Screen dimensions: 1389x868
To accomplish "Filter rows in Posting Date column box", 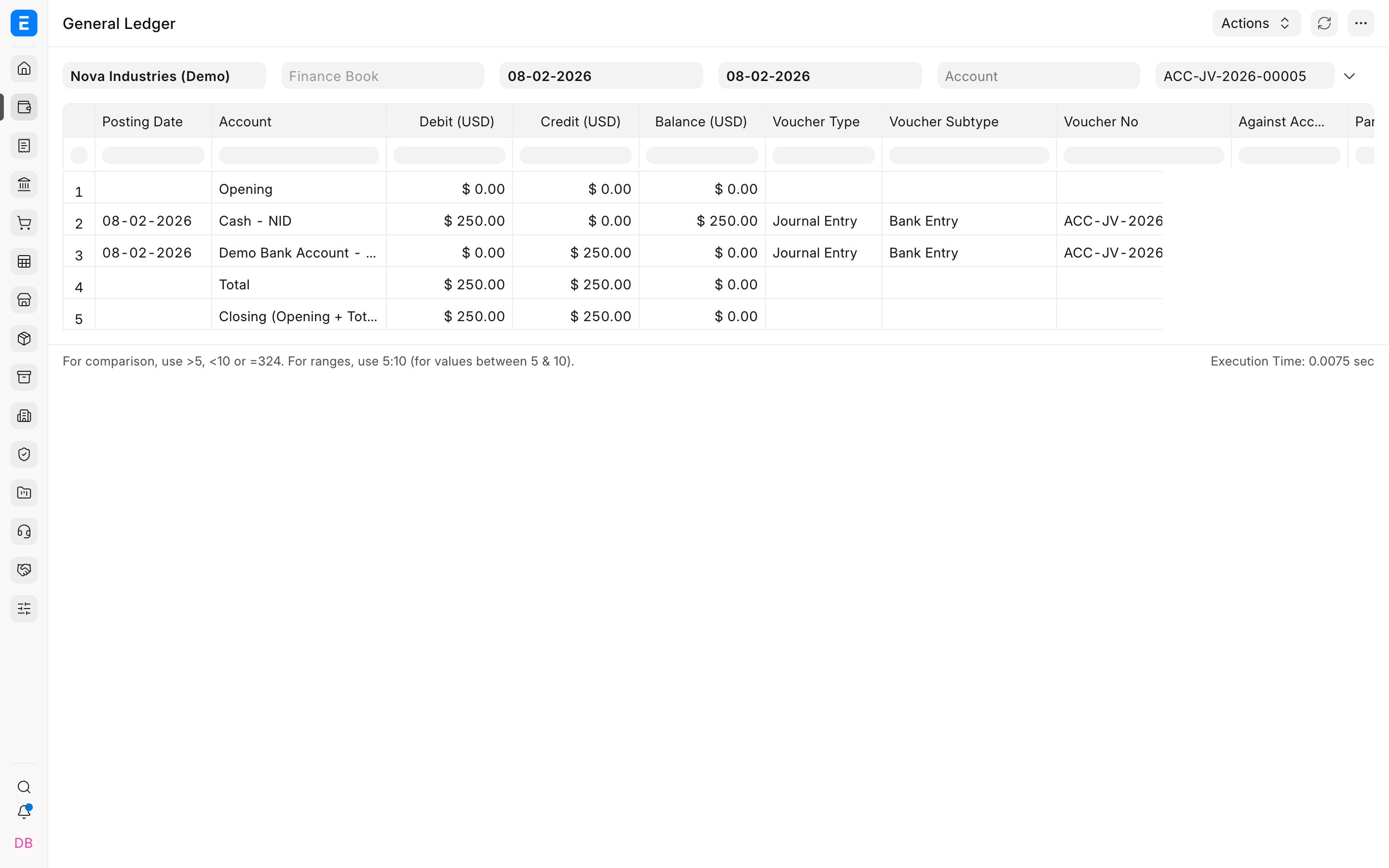I will click(x=153, y=155).
